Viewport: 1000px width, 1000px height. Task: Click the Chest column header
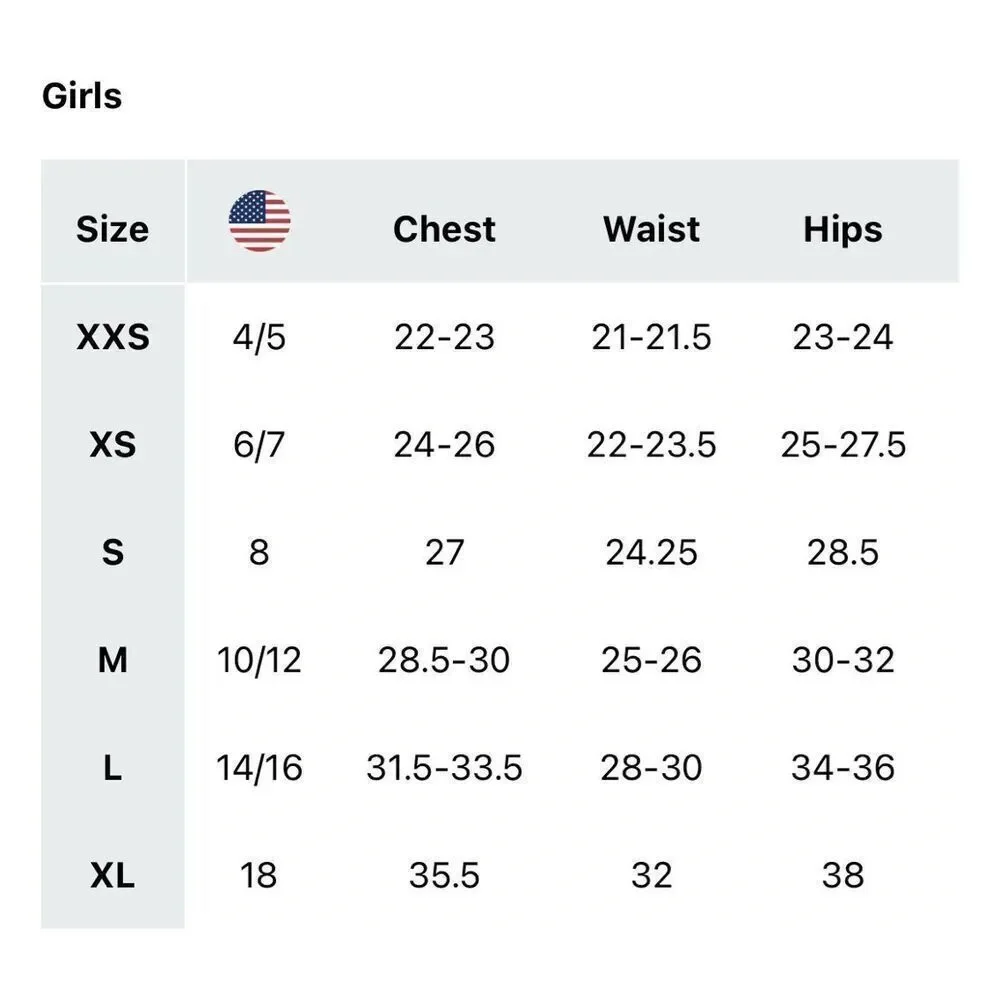(x=444, y=229)
